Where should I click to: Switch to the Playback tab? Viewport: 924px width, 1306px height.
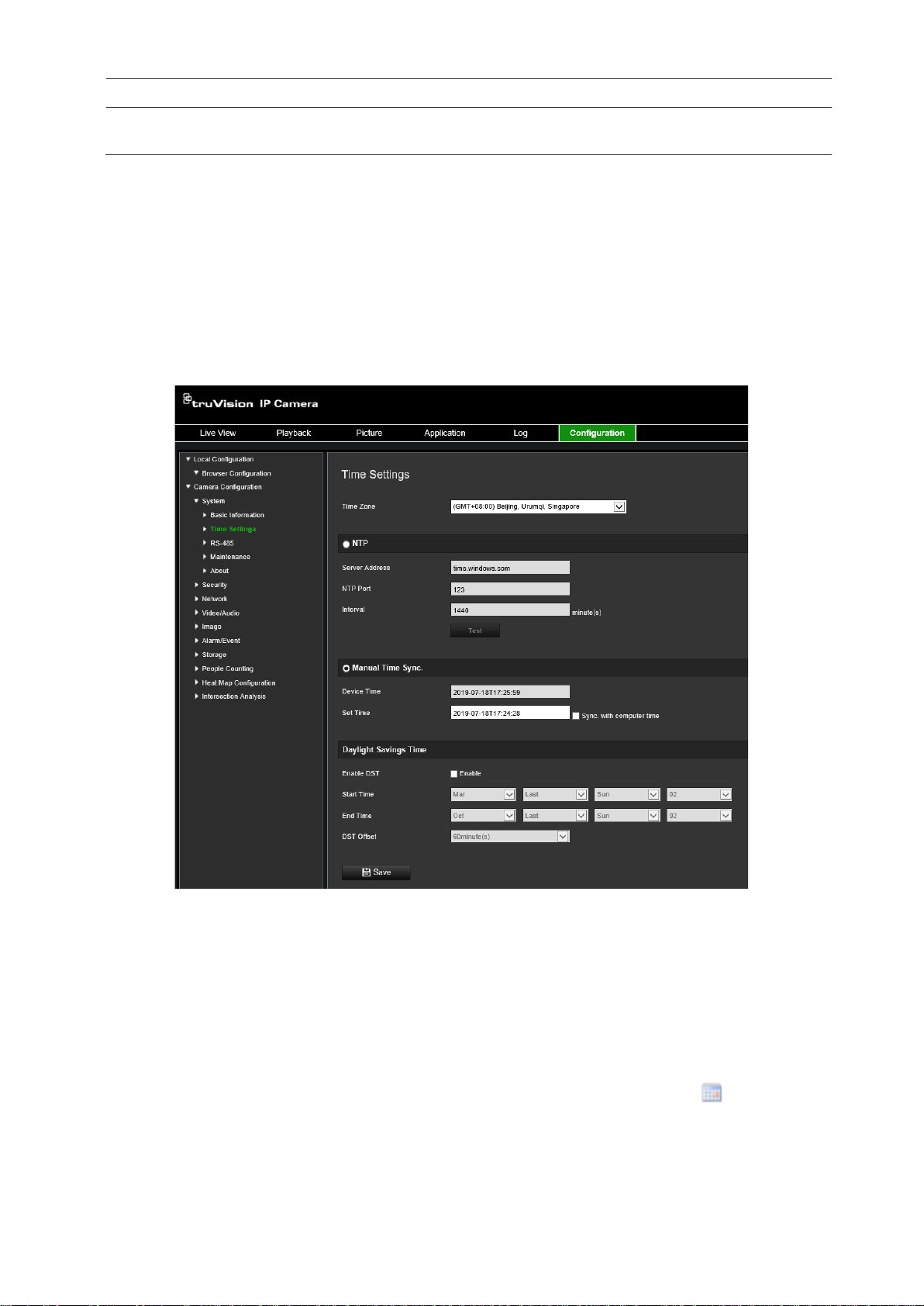tap(293, 434)
